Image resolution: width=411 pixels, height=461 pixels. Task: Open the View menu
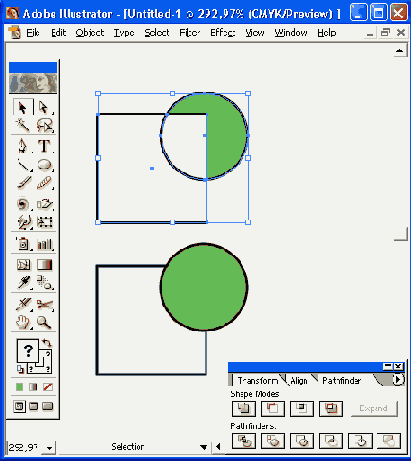click(255, 33)
